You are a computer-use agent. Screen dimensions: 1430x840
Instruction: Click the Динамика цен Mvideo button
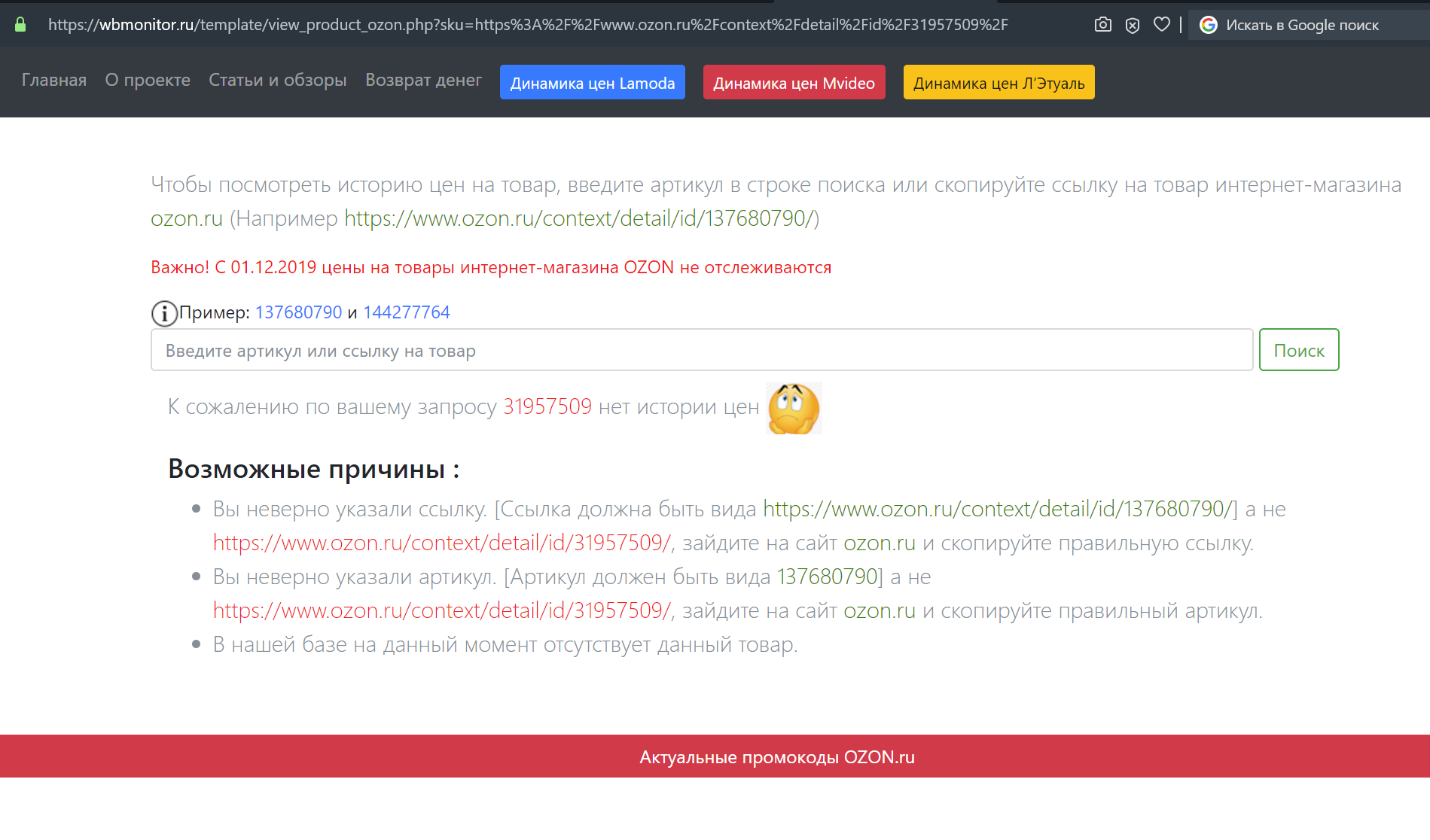pos(794,82)
